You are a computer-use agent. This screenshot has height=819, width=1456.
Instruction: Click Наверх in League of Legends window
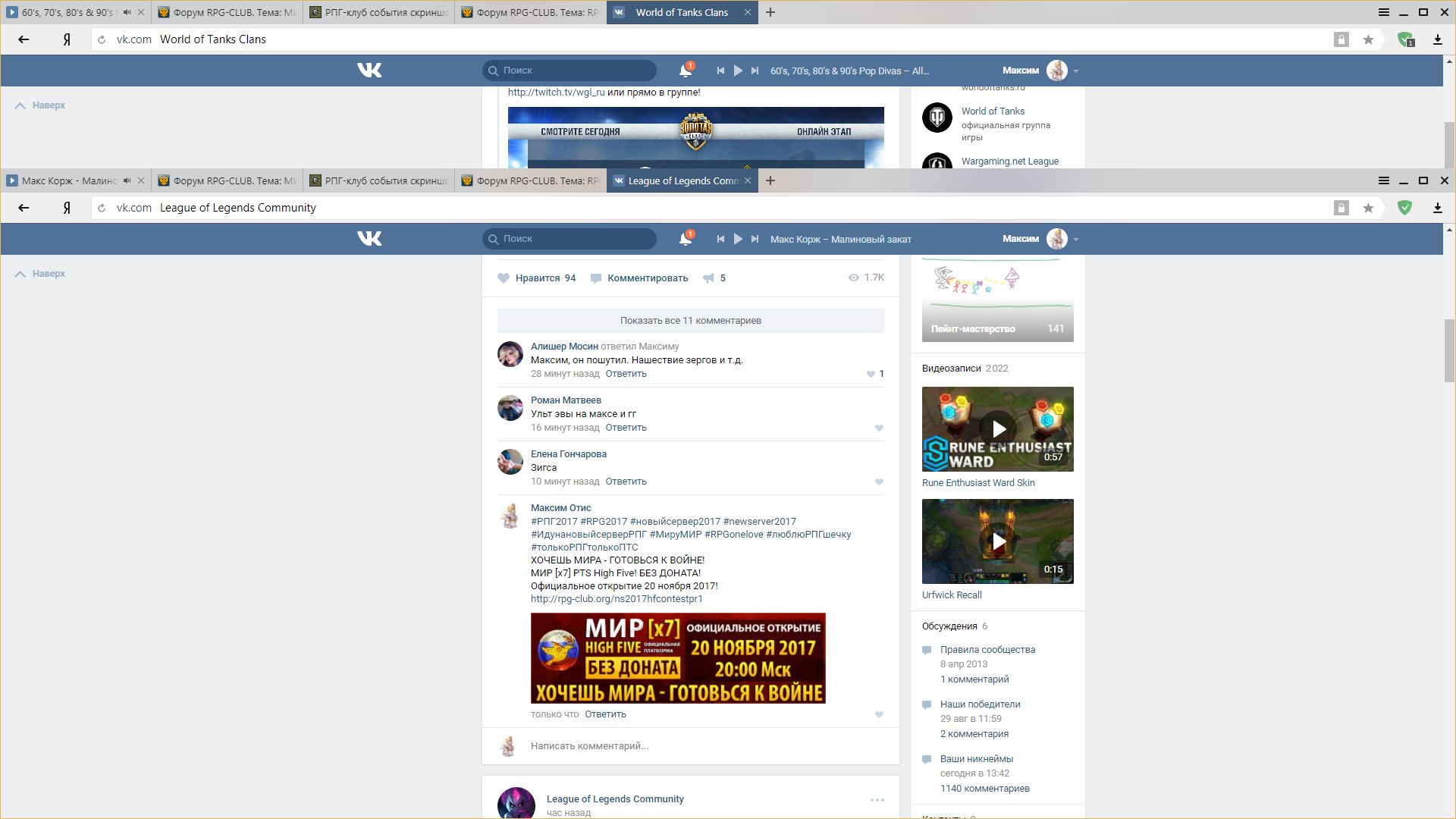point(40,274)
